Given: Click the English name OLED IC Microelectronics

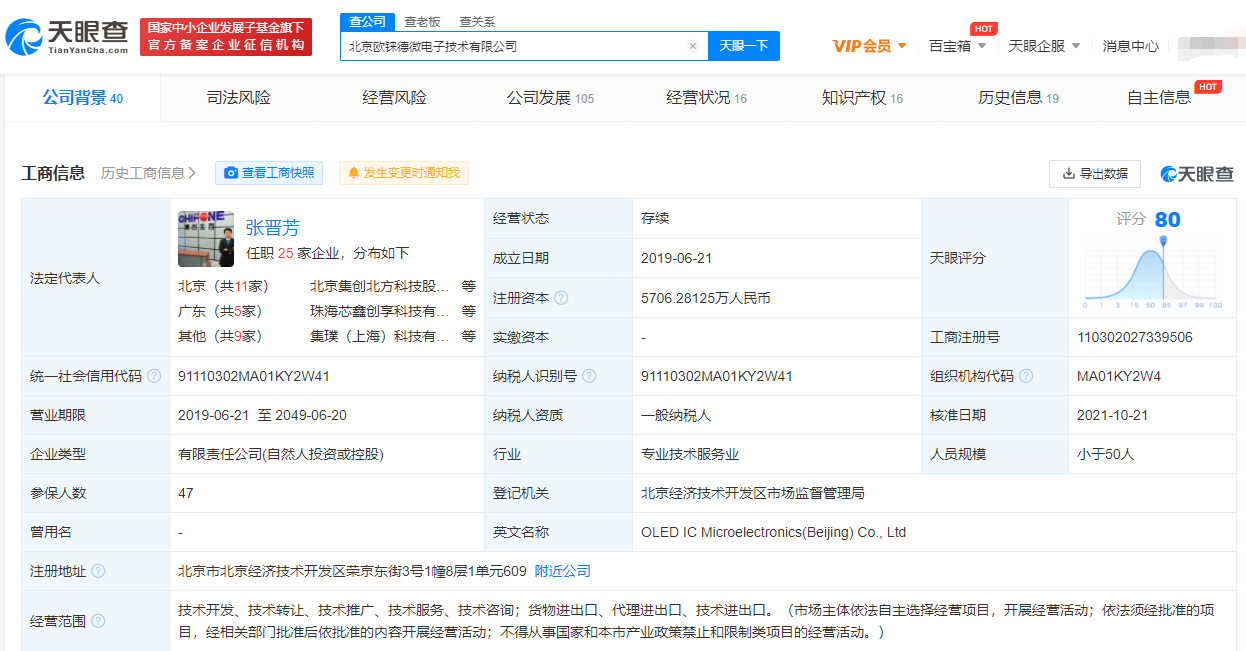Looking at the screenshot, I should [x=774, y=532].
